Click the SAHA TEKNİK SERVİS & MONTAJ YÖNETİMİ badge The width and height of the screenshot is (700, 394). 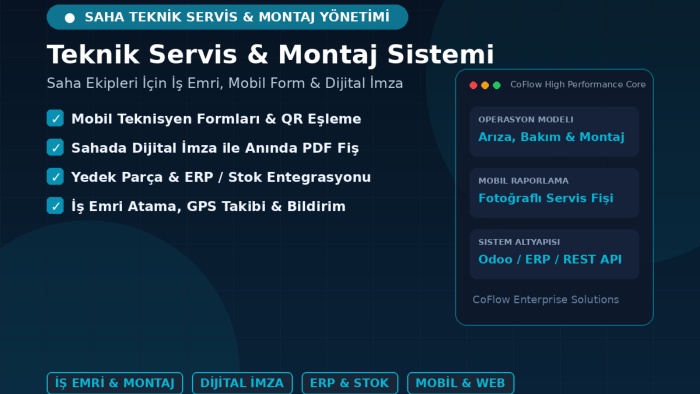pos(227,17)
